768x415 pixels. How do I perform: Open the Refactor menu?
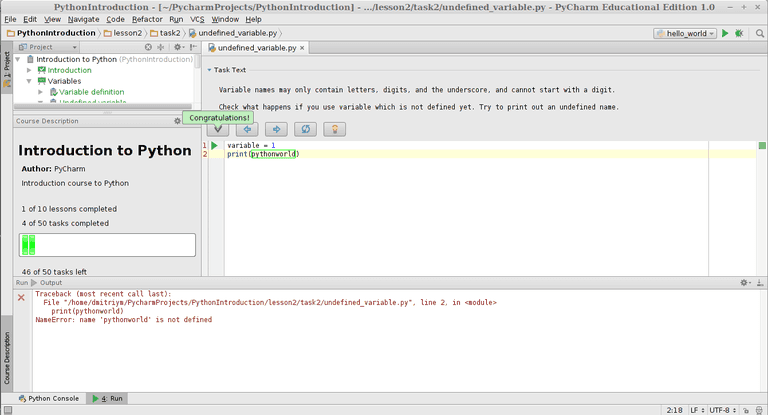pyautogui.click(x=147, y=19)
